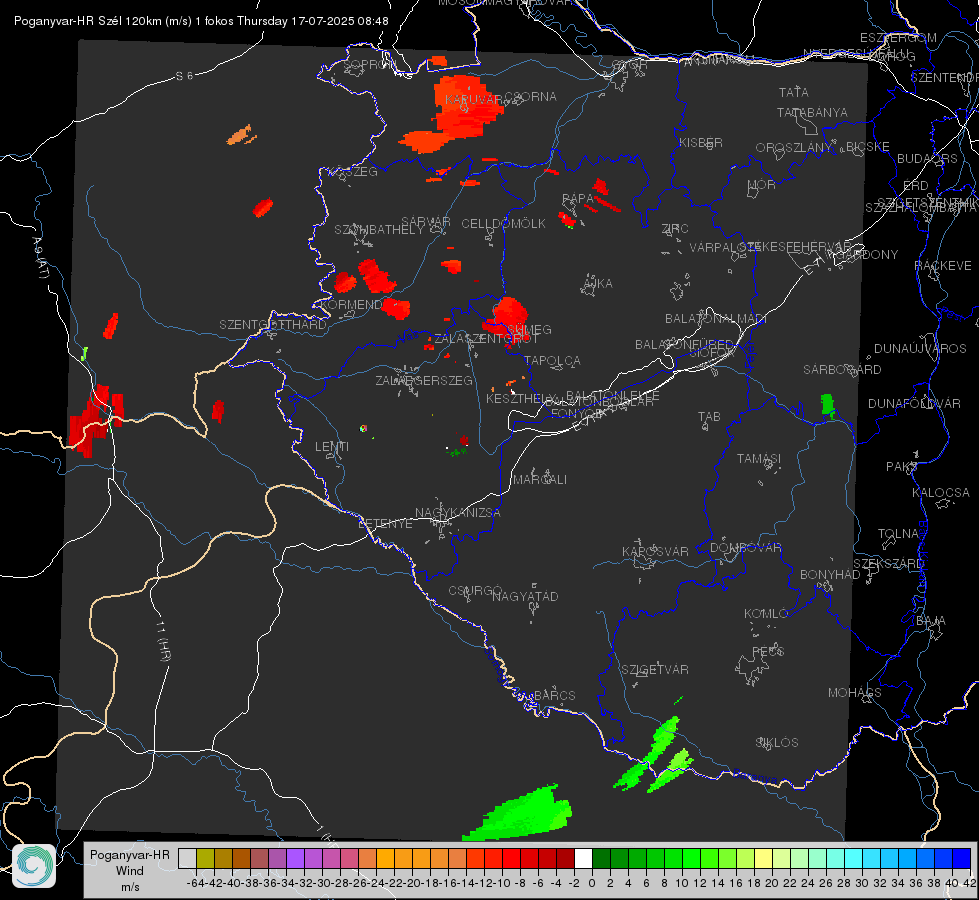Select the KISBER town label
Image resolution: width=979 pixels, height=900 pixels.
pyautogui.click(x=701, y=142)
